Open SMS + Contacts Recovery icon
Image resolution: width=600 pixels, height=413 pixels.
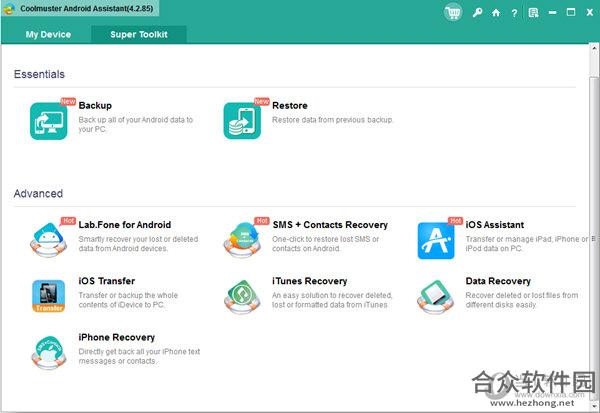pyautogui.click(x=242, y=240)
